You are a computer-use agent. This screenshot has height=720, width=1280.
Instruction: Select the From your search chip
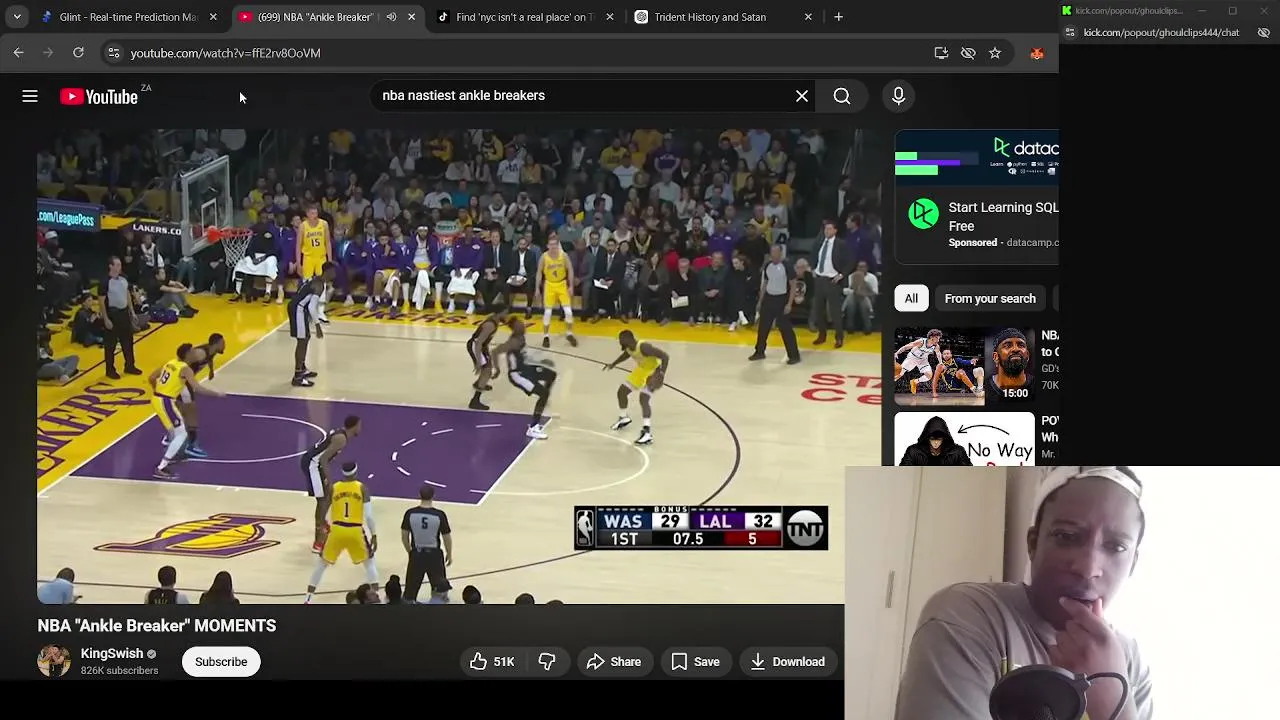(990, 298)
